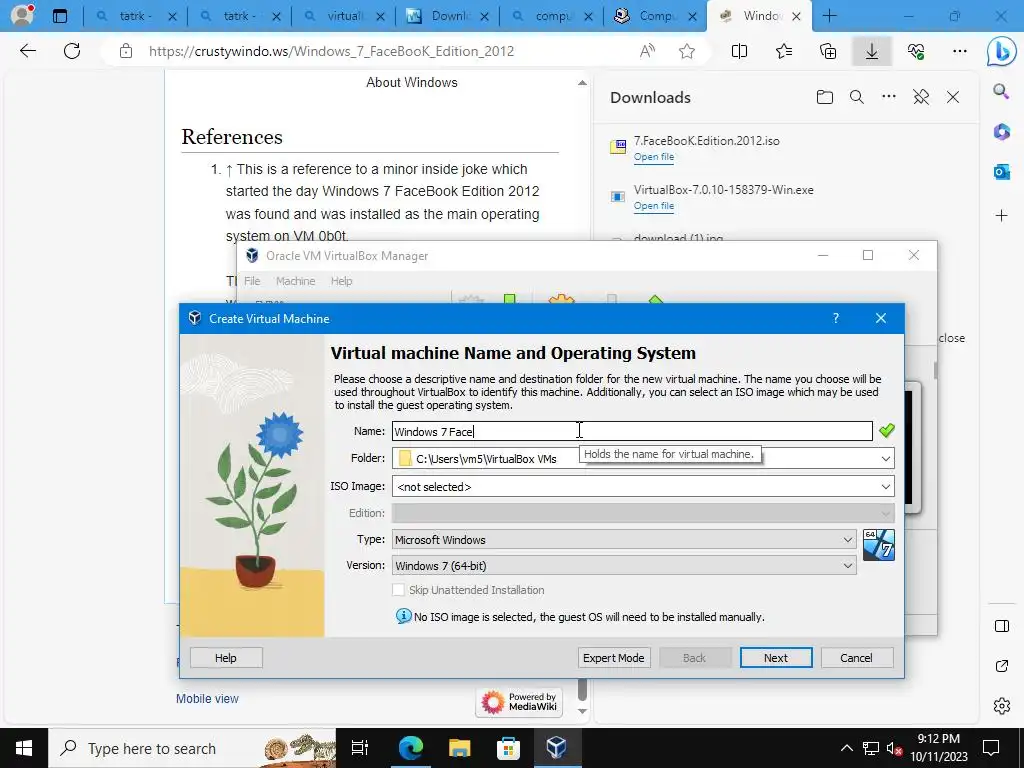The image size is (1024, 768).
Task: Expand the ISO Image dropdown
Action: pos(885,487)
